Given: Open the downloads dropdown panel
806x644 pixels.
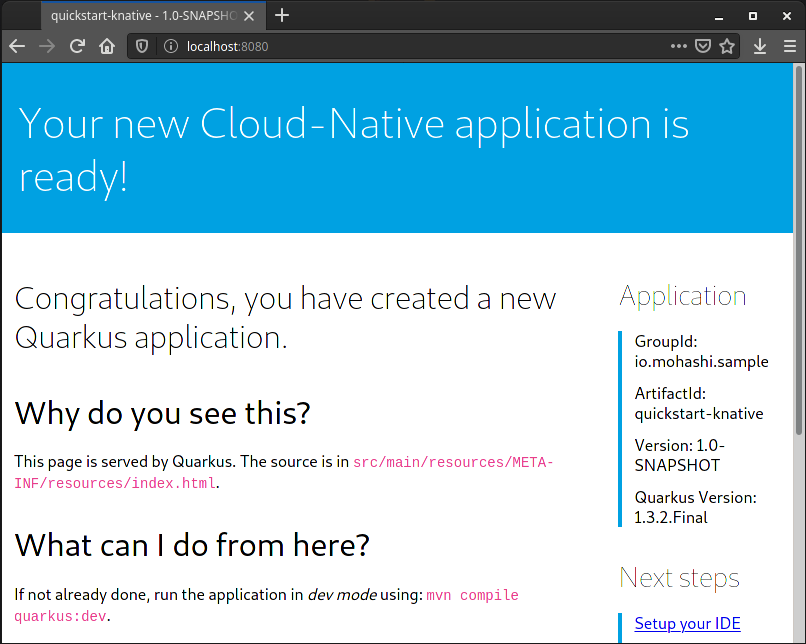Looking at the screenshot, I should pyautogui.click(x=760, y=46).
